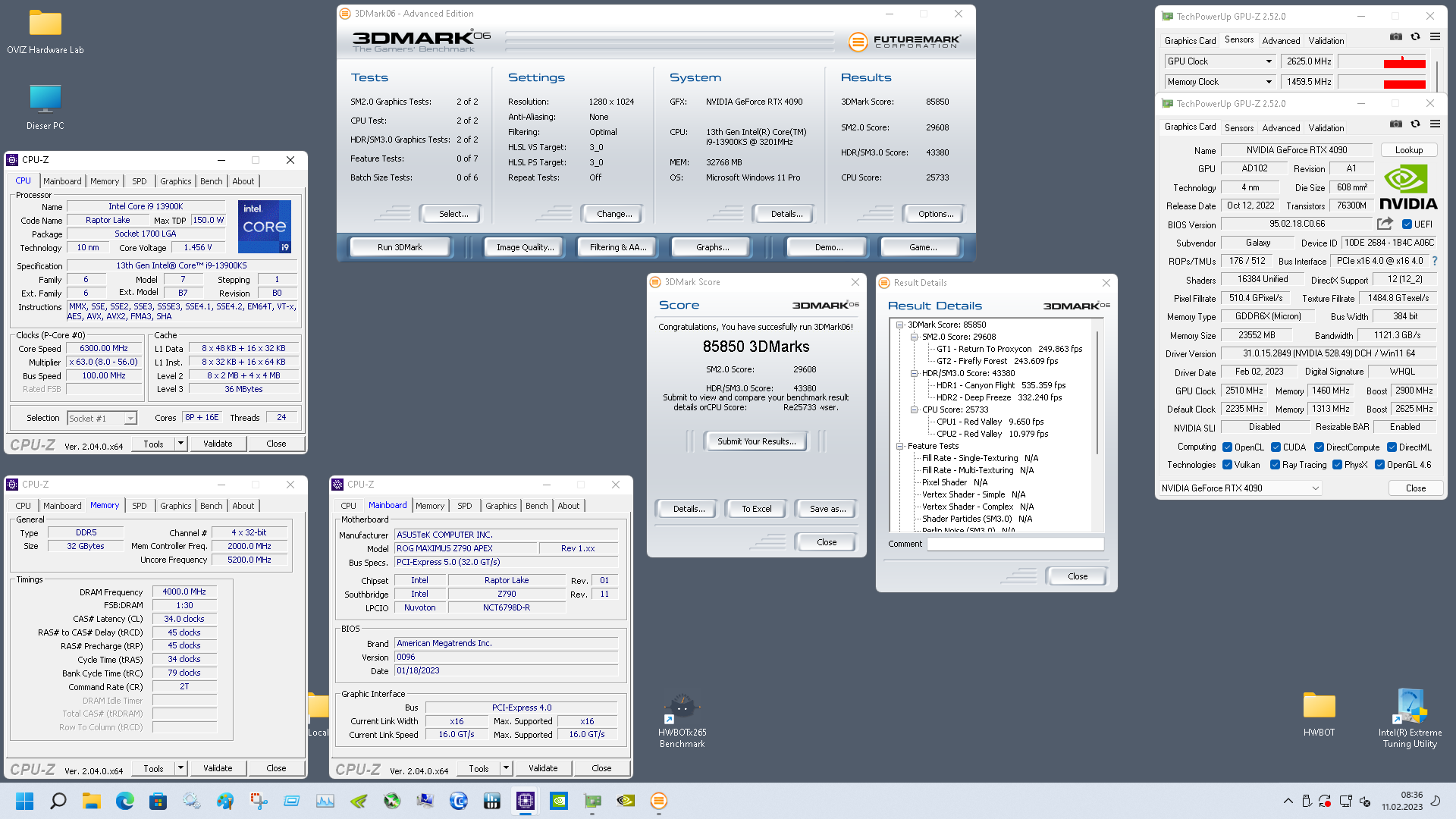Collapse the 3DMark Score tree node
Screen dimensions: 1456x819
tap(900, 325)
